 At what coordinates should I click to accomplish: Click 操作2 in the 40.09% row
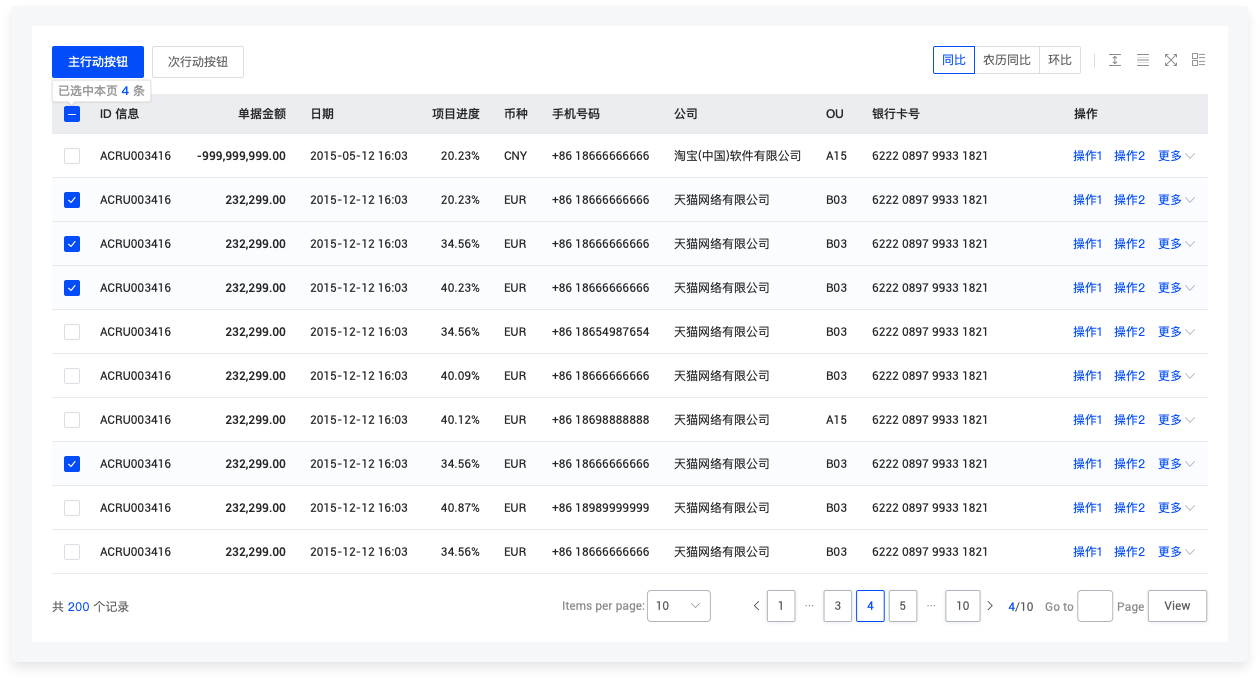tap(1129, 376)
